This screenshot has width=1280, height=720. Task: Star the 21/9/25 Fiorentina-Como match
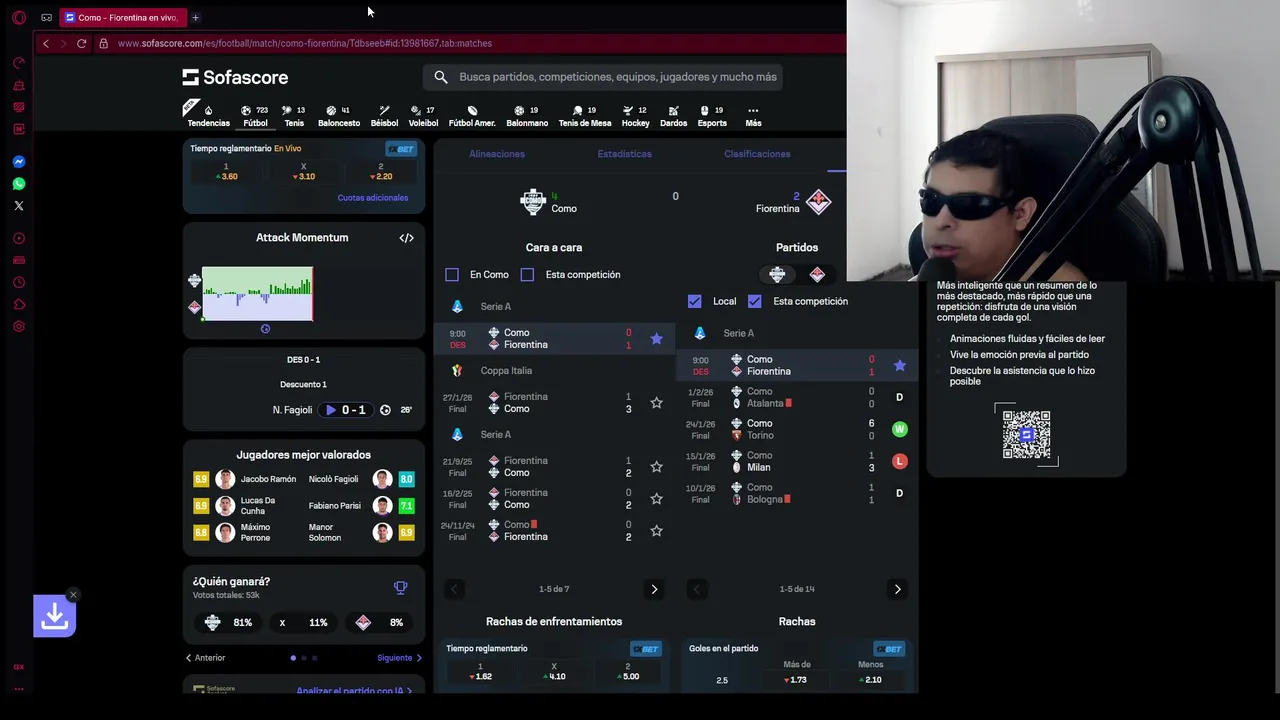(x=656, y=467)
